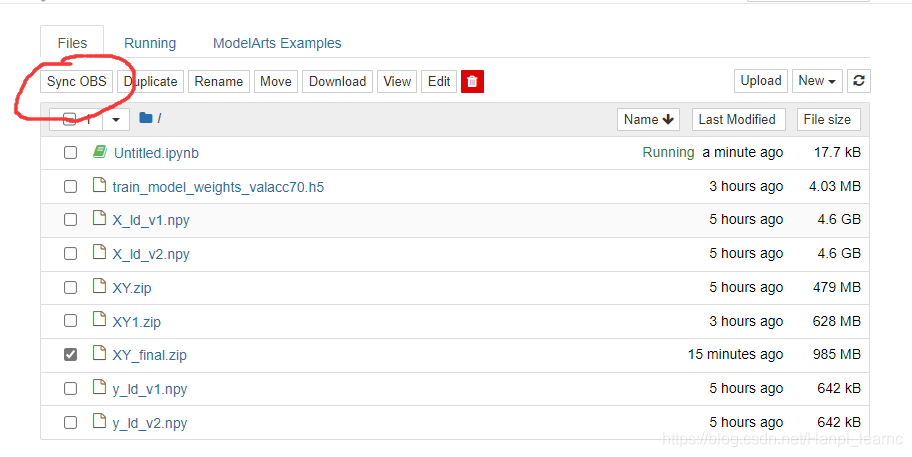Click the file icon beside X_ld_v2.npy
The height and width of the screenshot is (457, 912).
(99, 252)
